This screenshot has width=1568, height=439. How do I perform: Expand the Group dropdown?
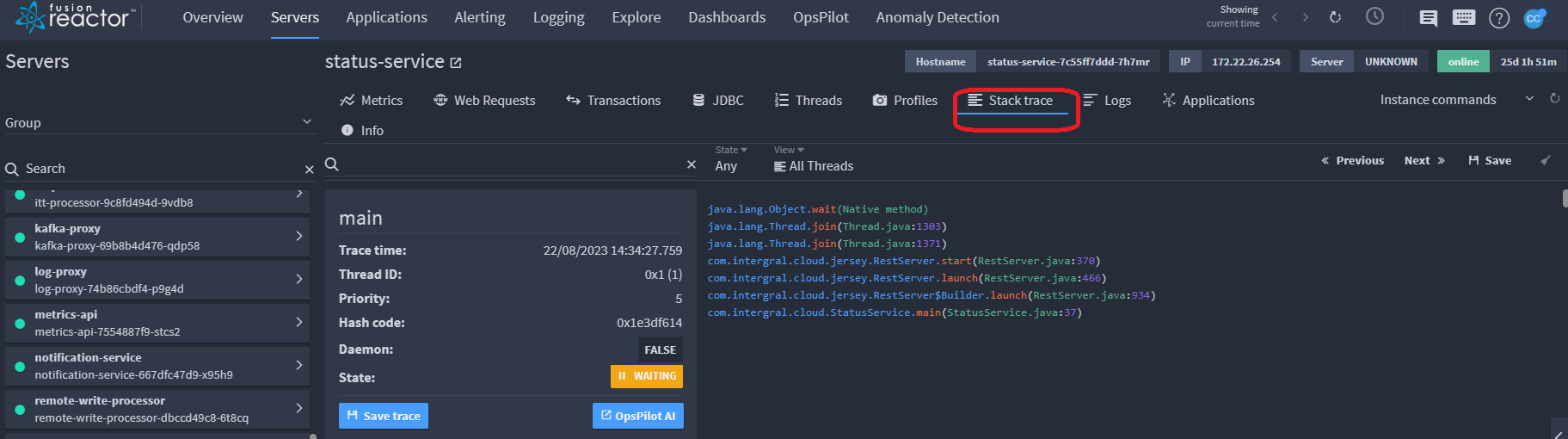click(158, 122)
